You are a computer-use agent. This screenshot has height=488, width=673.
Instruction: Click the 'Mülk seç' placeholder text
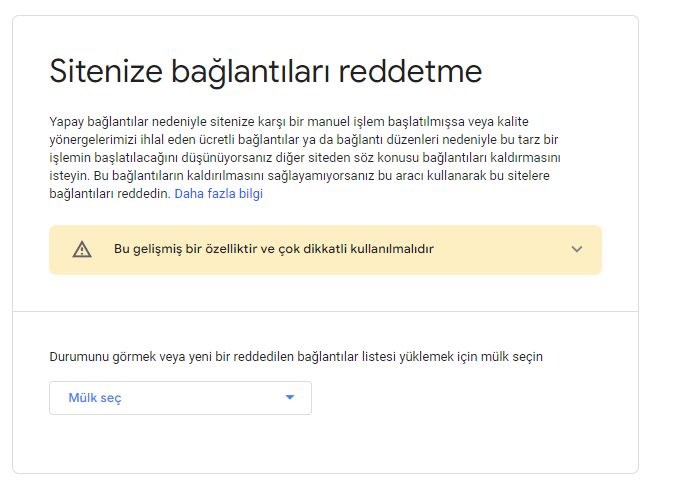95,398
